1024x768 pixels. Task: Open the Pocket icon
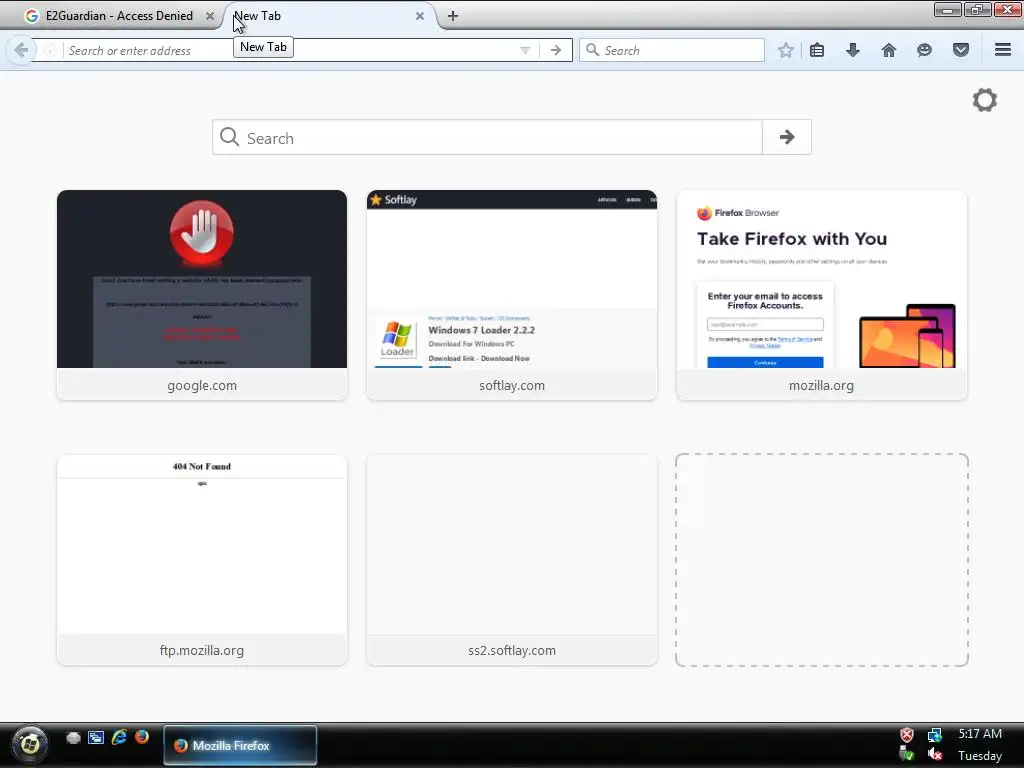[x=961, y=50]
